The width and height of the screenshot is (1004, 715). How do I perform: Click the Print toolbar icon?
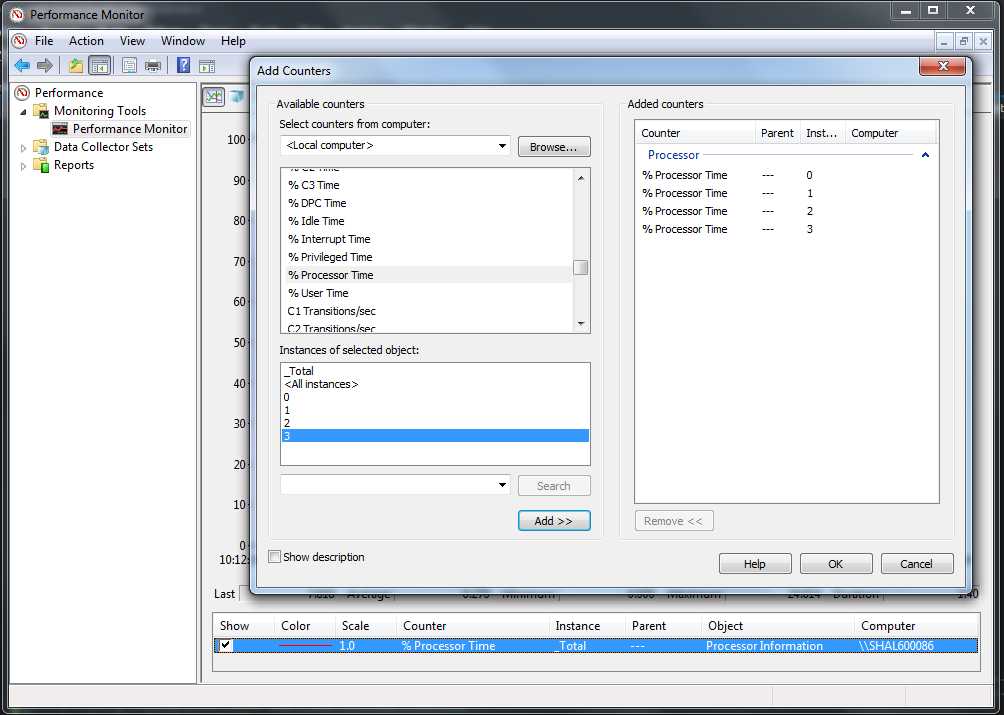click(x=152, y=65)
